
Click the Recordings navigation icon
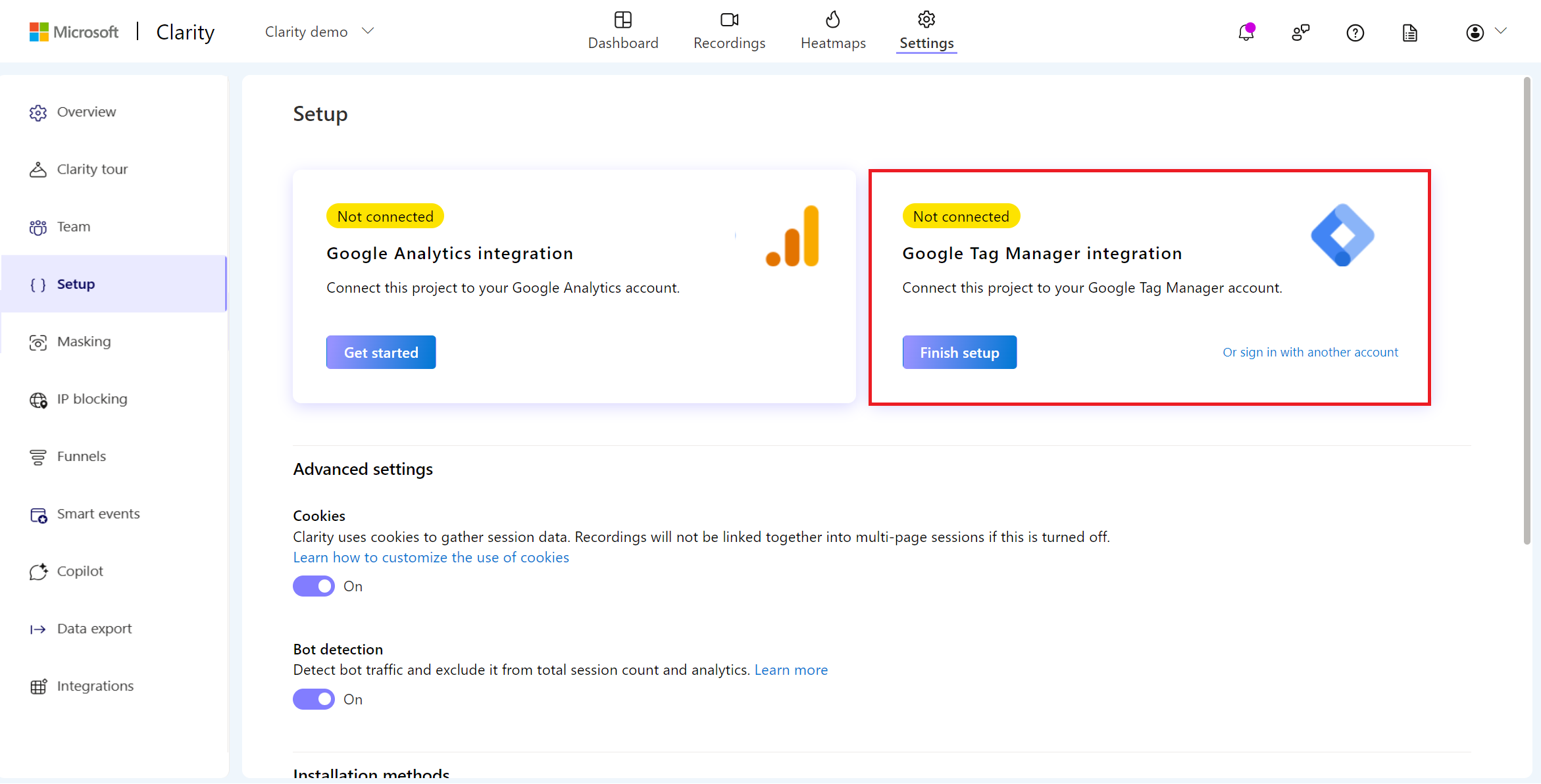(x=729, y=19)
